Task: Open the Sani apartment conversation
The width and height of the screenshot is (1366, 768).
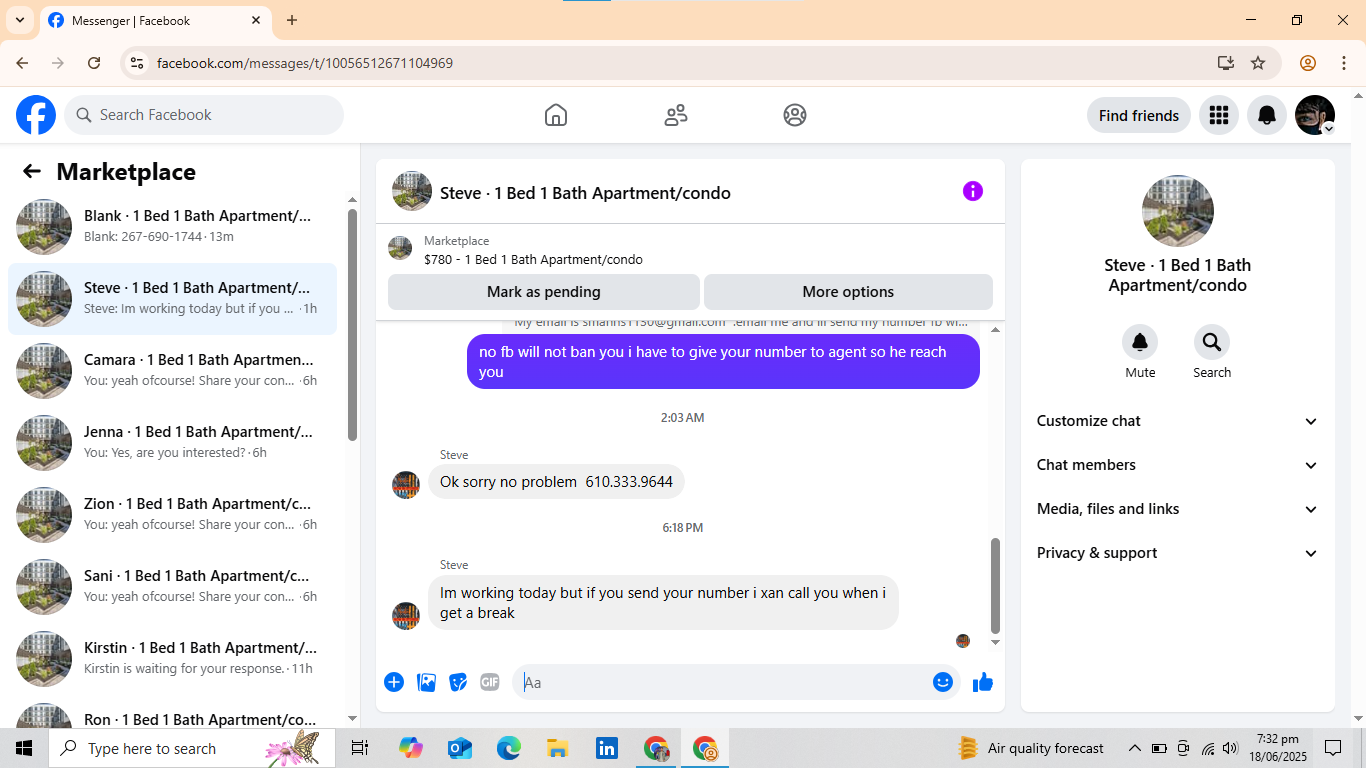Action: 172,587
